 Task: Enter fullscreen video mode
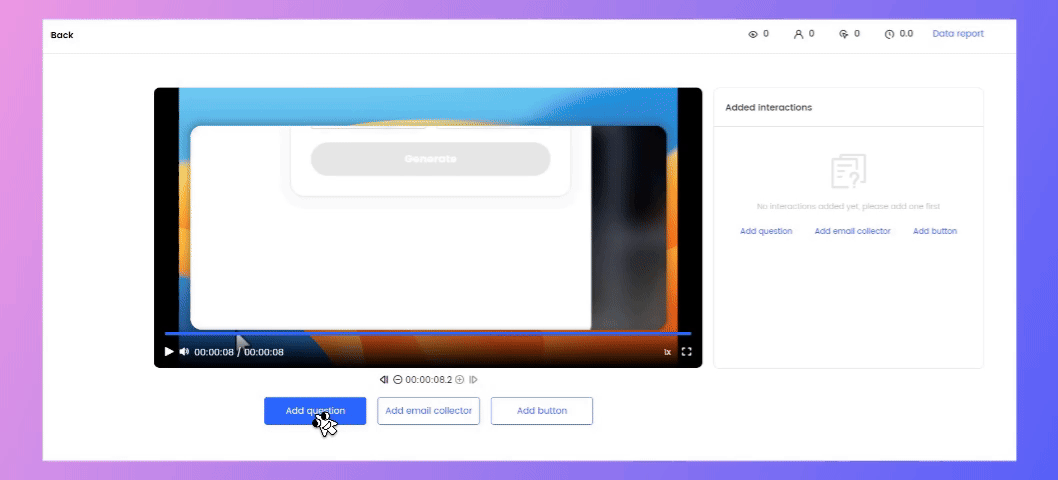coord(686,352)
